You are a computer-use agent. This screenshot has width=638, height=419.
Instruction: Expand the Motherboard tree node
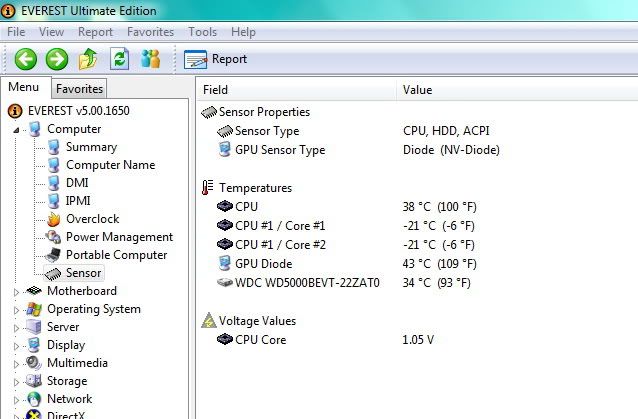pyautogui.click(x=16, y=292)
